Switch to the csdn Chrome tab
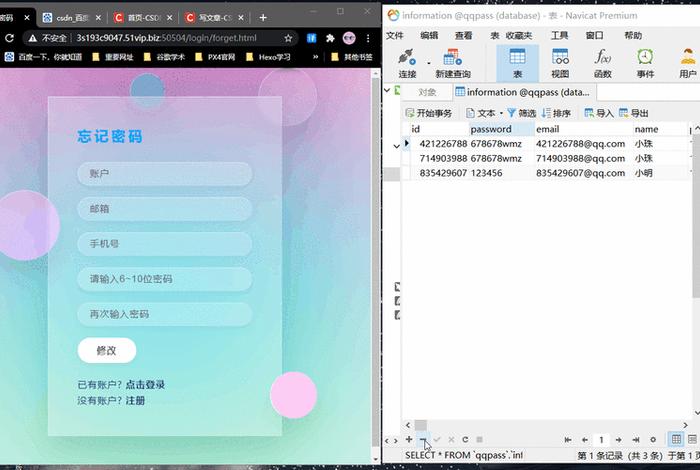 click(x=72, y=17)
